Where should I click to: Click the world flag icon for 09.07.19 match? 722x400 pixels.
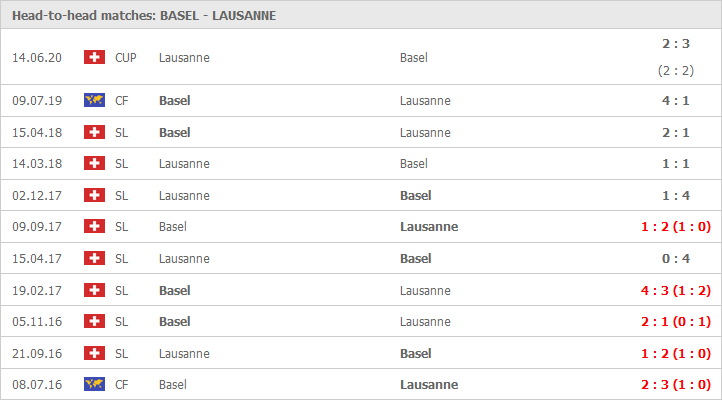(94, 100)
